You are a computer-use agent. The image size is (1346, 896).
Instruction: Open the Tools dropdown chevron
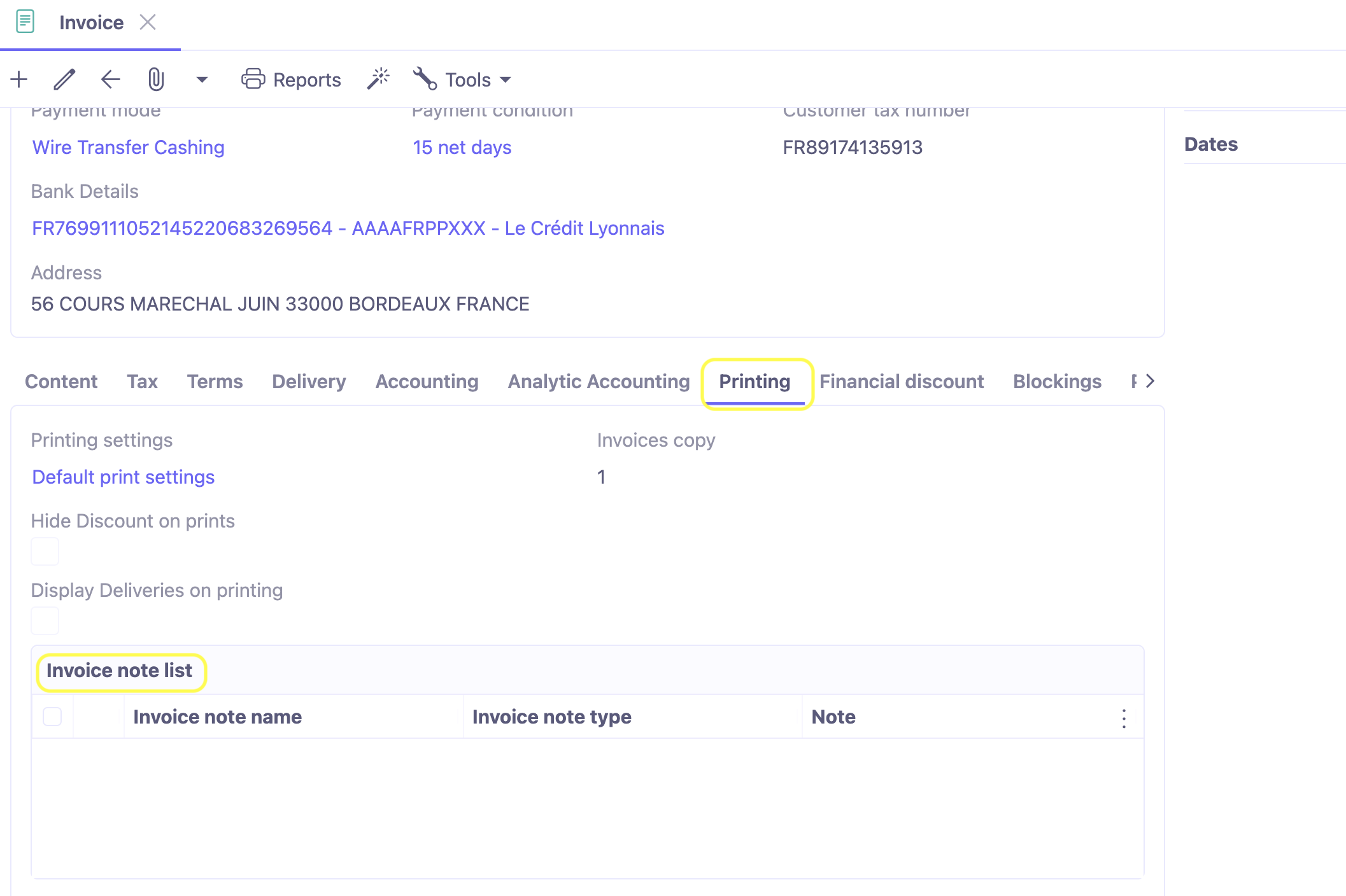(x=505, y=80)
